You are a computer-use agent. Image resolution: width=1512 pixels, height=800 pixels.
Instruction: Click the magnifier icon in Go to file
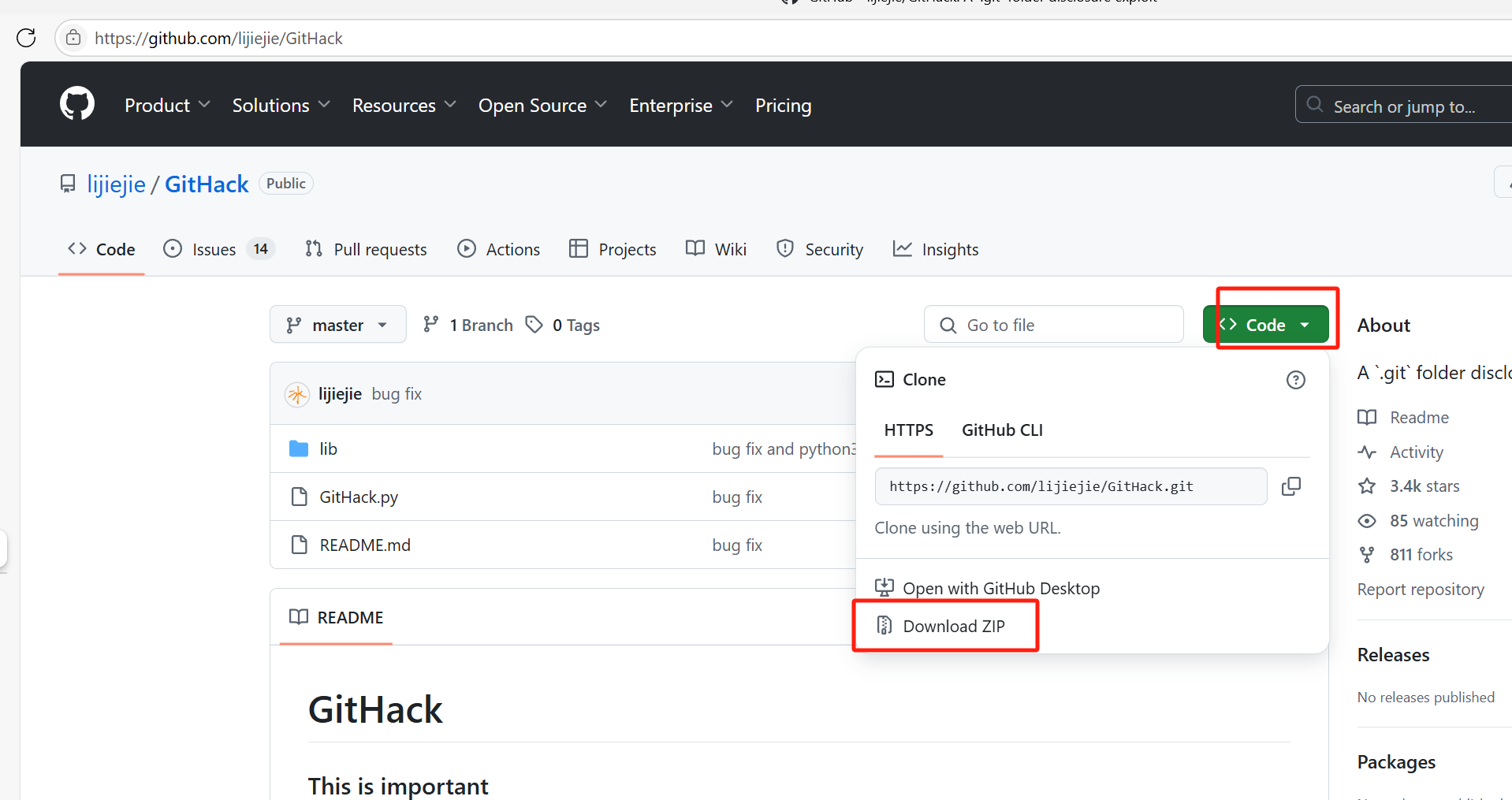pyautogui.click(x=948, y=325)
